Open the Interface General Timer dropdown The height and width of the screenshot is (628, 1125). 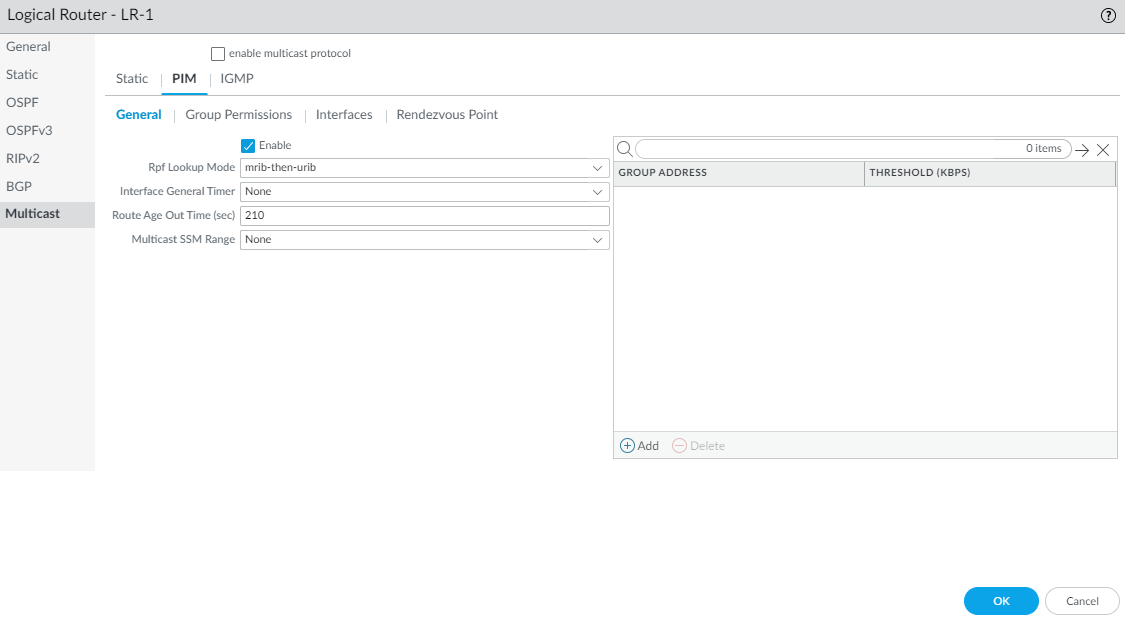tap(597, 191)
